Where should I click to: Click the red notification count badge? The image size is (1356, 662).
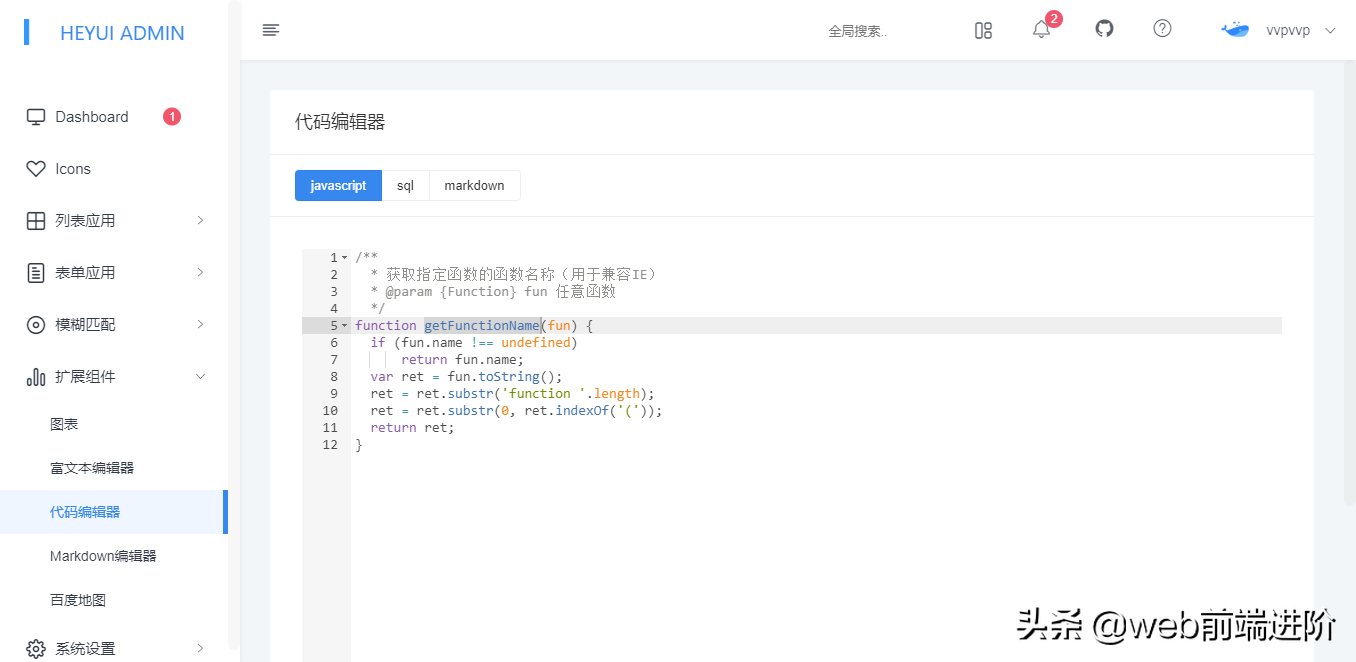point(1054,19)
